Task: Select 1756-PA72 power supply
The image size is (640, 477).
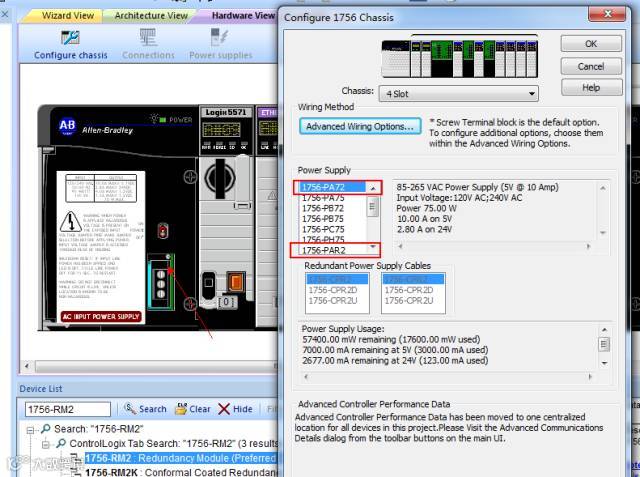Action: 333,187
